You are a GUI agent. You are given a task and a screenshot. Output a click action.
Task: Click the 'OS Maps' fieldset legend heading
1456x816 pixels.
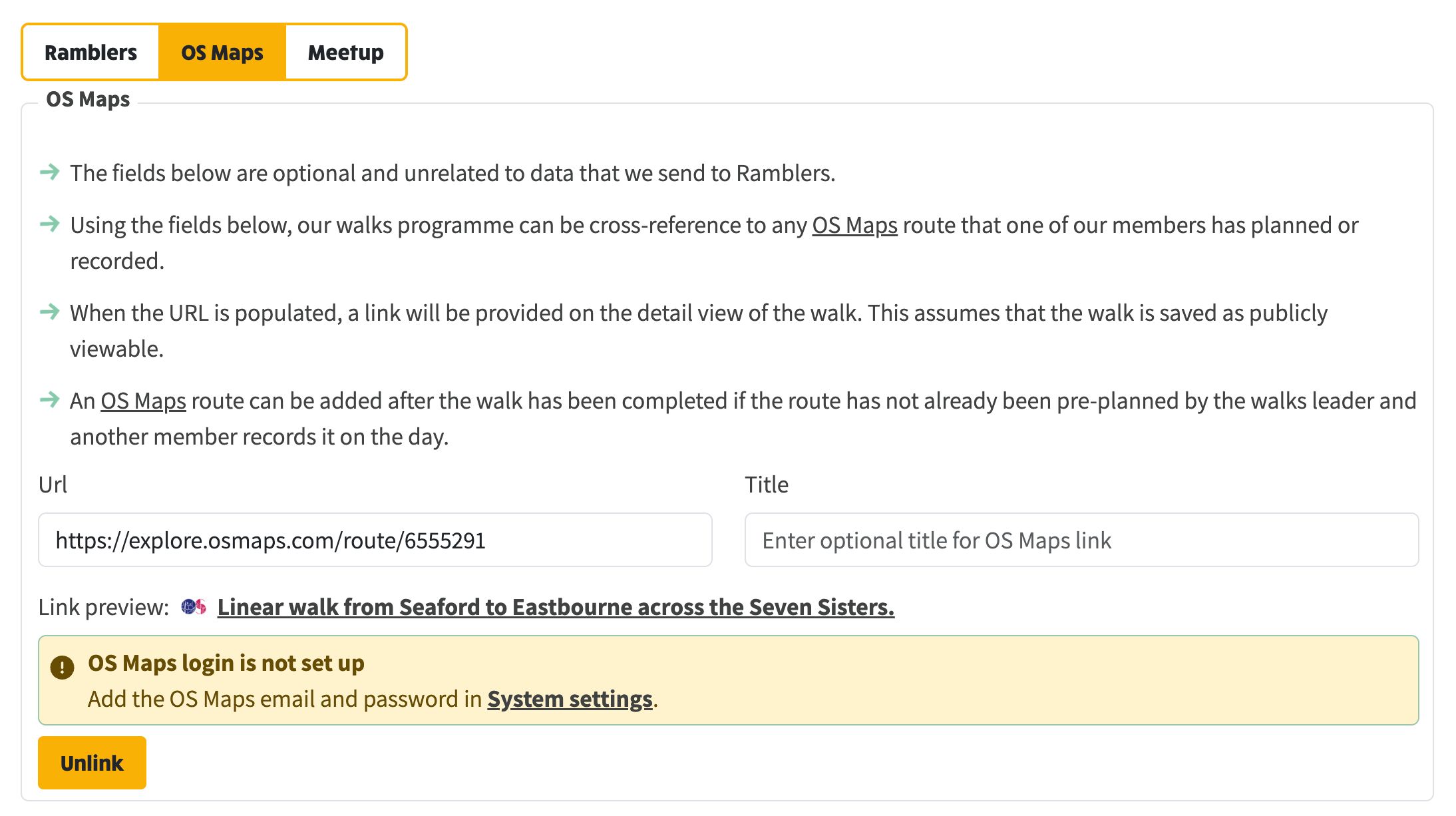point(88,99)
